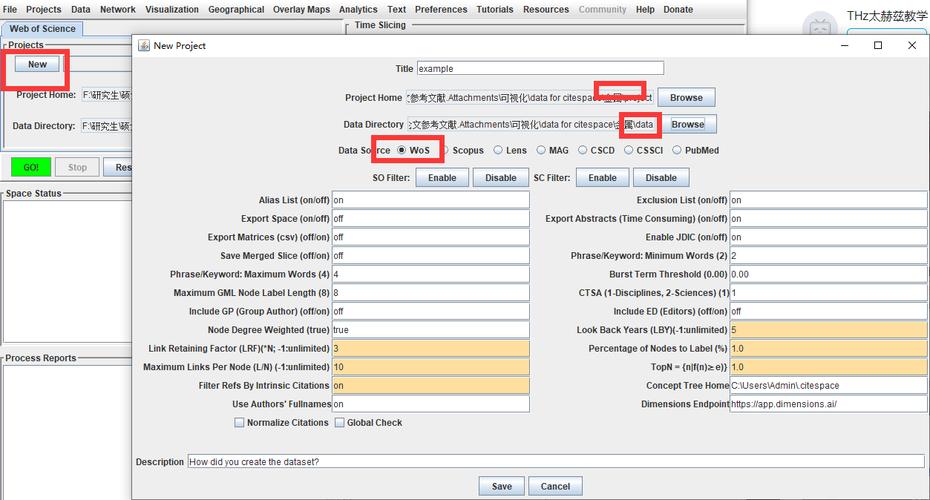The width and height of the screenshot is (930, 500).
Task: Open the Data menu
Action: pyautogui.click(x=81, y=9)
